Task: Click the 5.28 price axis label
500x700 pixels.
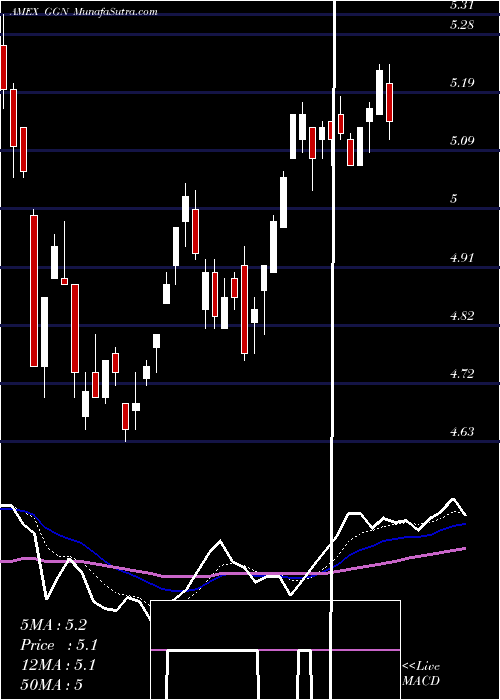Action: pos(462,25)
